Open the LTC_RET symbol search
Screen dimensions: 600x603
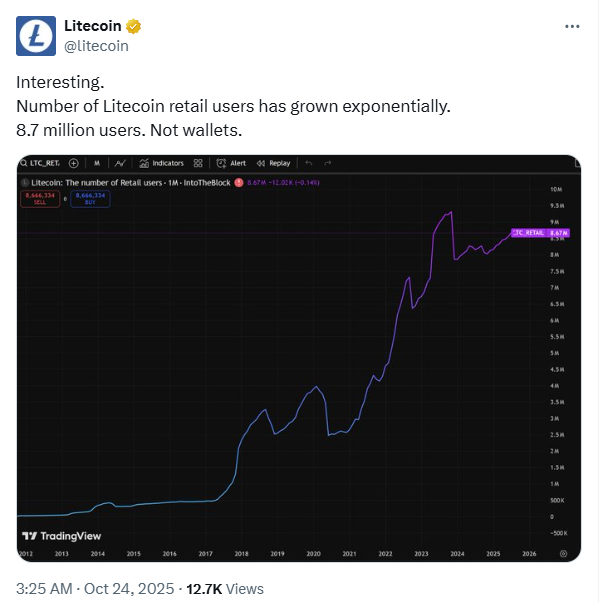[x=41, y=163]
